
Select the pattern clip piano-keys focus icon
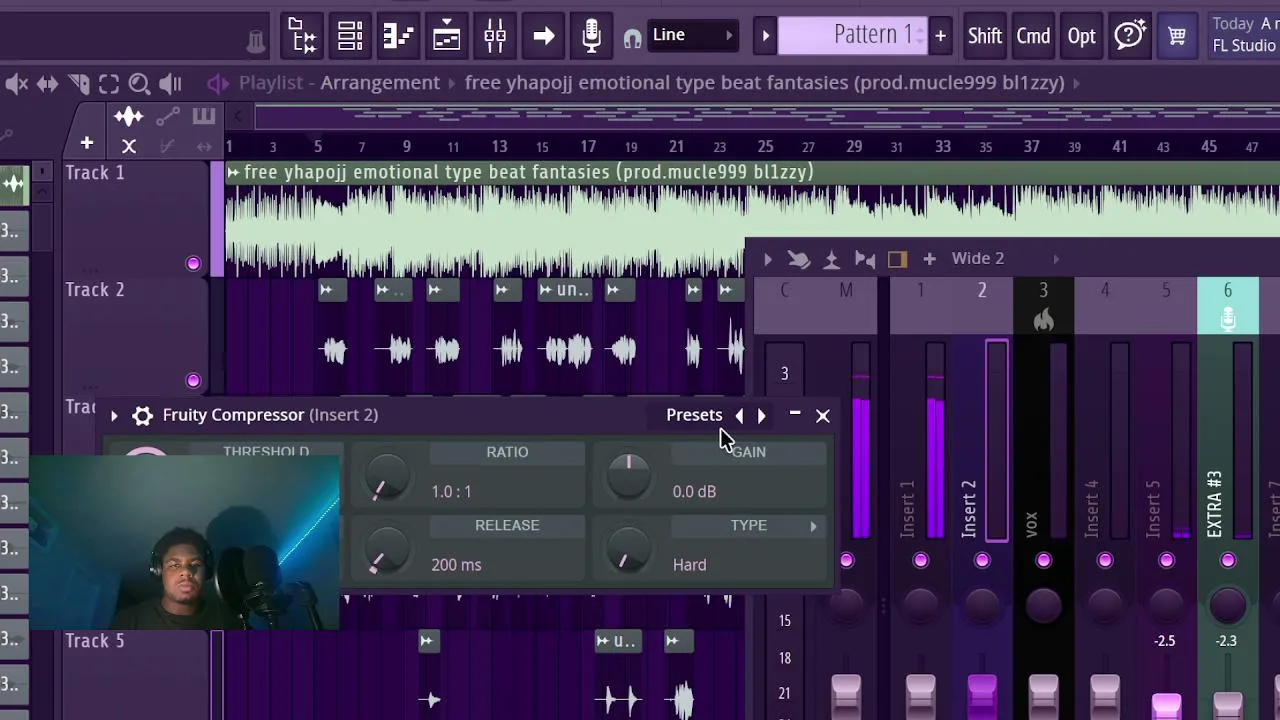pyautogui.click(x=204, y=117)
